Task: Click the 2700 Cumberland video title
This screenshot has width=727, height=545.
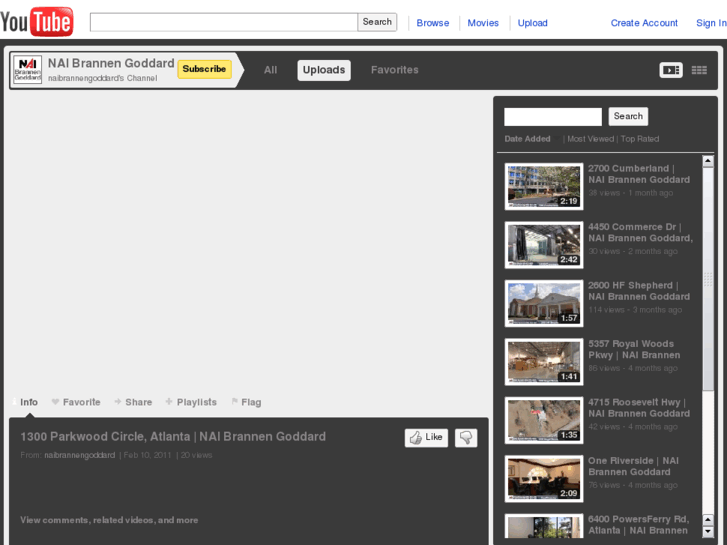Action: tap(639, 174)
